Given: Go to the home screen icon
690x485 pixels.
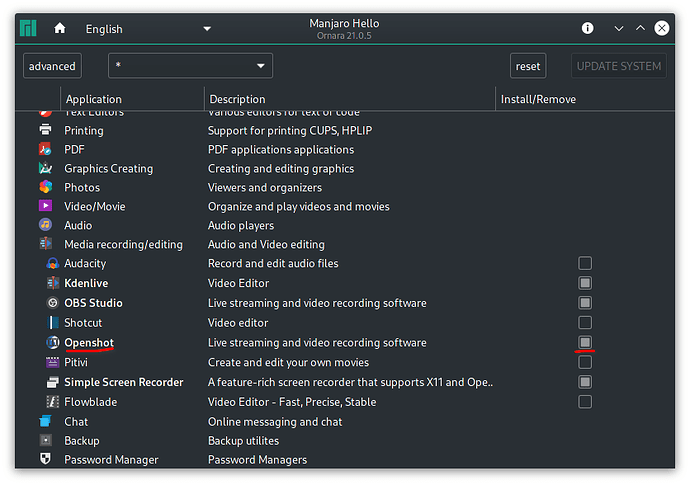Looking at the screenshot, I should point(60,29).
